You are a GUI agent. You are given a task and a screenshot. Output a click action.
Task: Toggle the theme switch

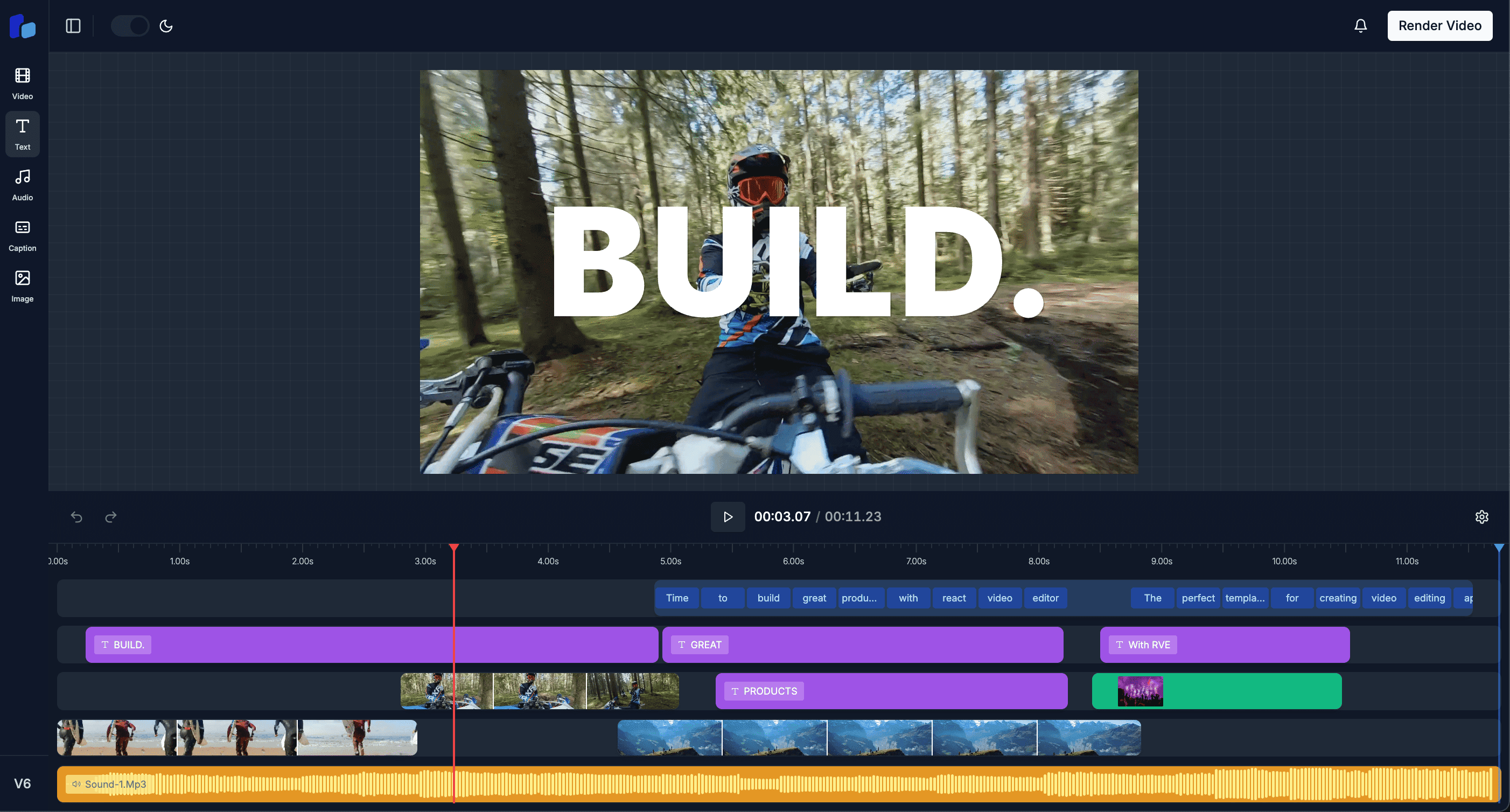pyautogui.click(x=130, y=25)
